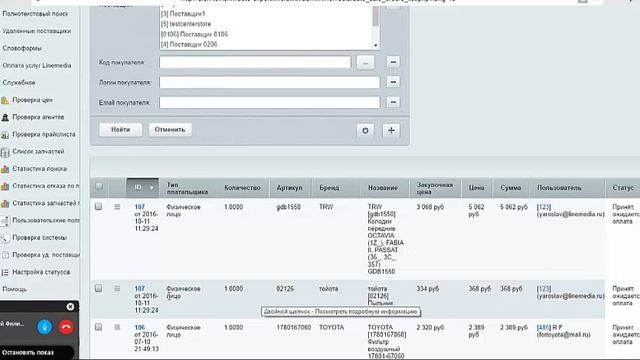This screenshot has width=640, height=360.
Task: Select [0106] Поставщик 0106 in list
Action: pos(194,34)
